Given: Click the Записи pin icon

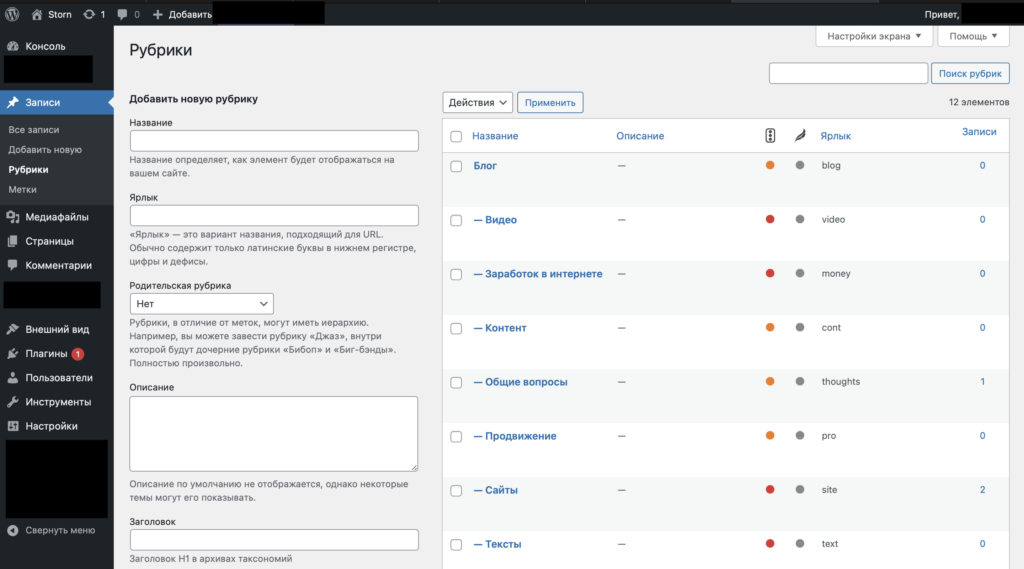Looking at the screenshot, I should pos(12,103).
